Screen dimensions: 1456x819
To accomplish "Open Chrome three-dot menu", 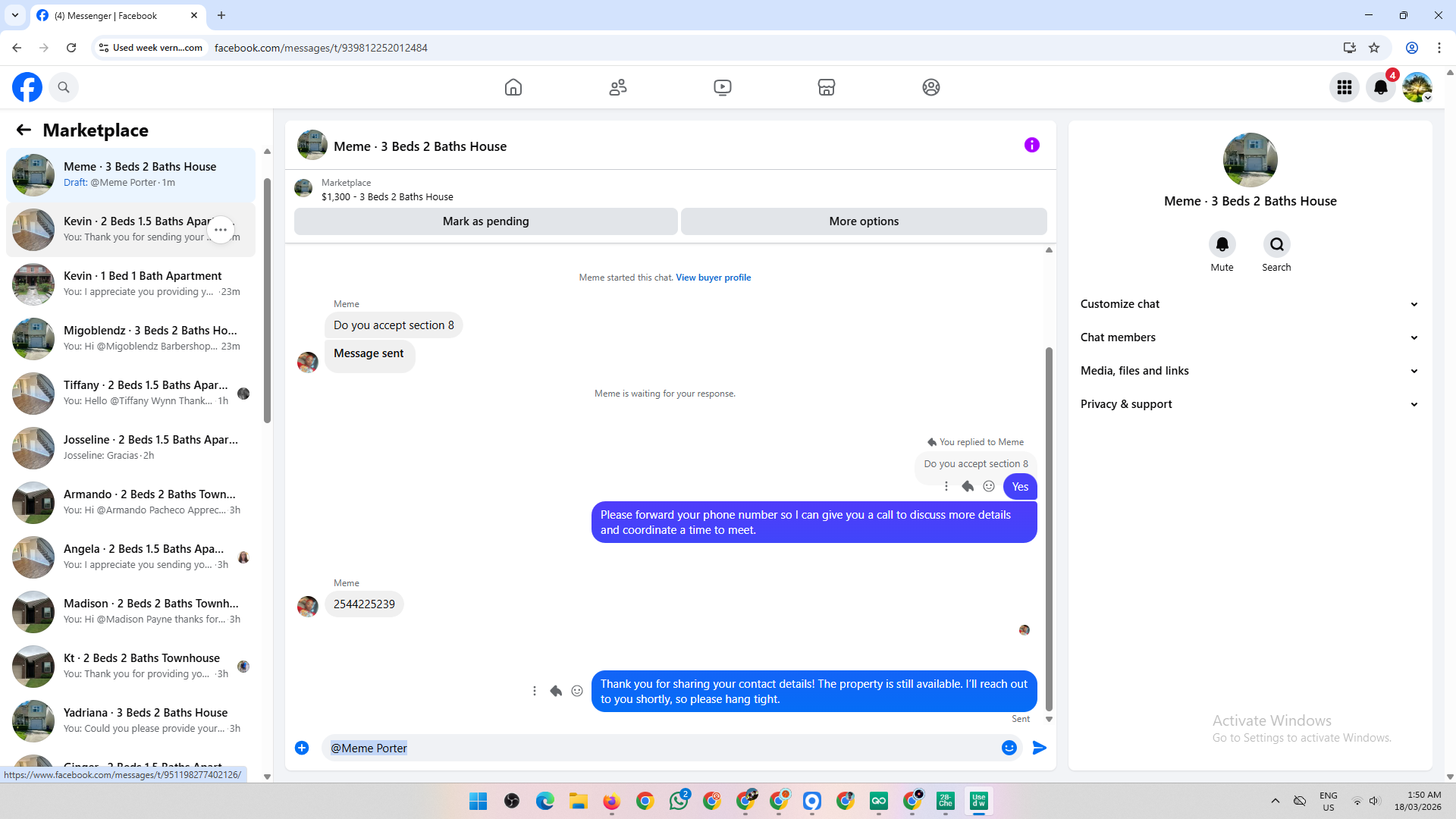I will click(1439, 48).
